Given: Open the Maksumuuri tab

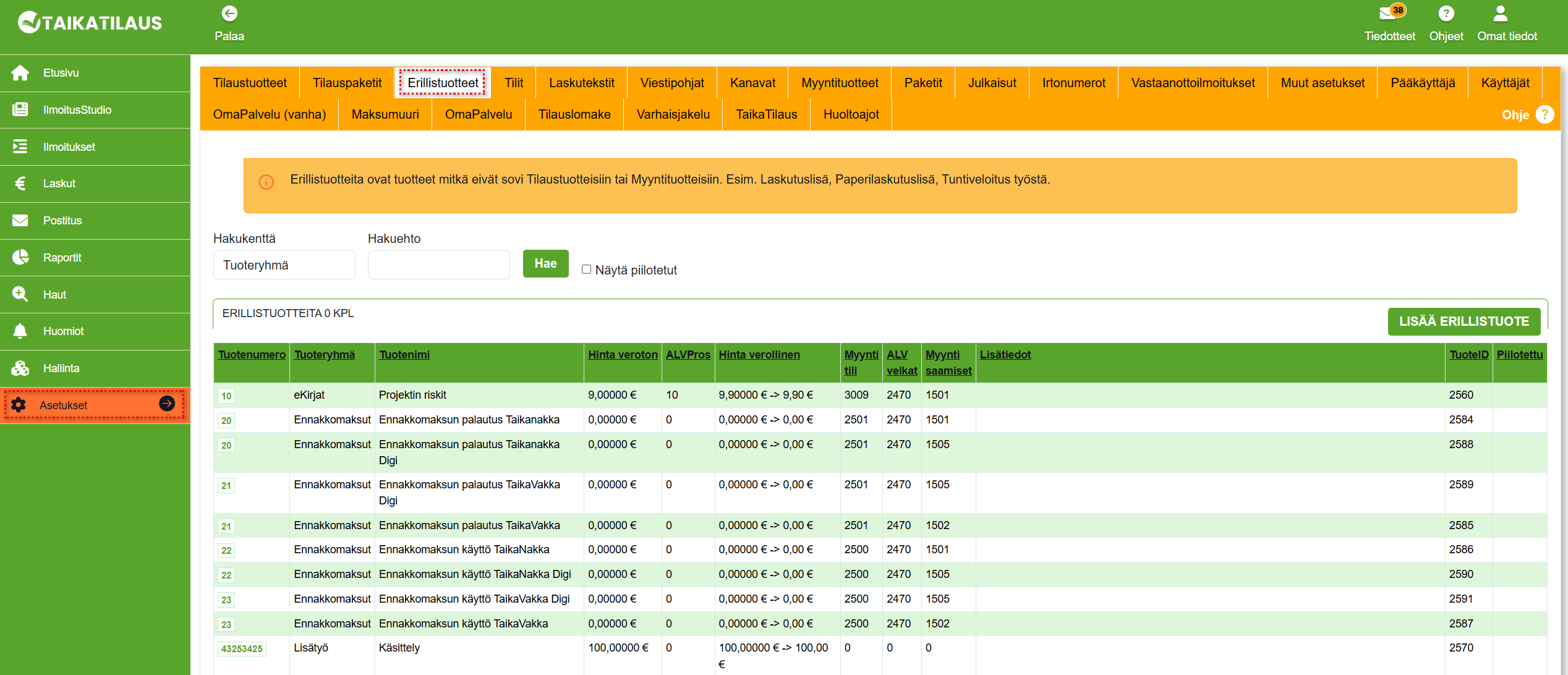Looking at the screenshot, I should tap(385, 114).
